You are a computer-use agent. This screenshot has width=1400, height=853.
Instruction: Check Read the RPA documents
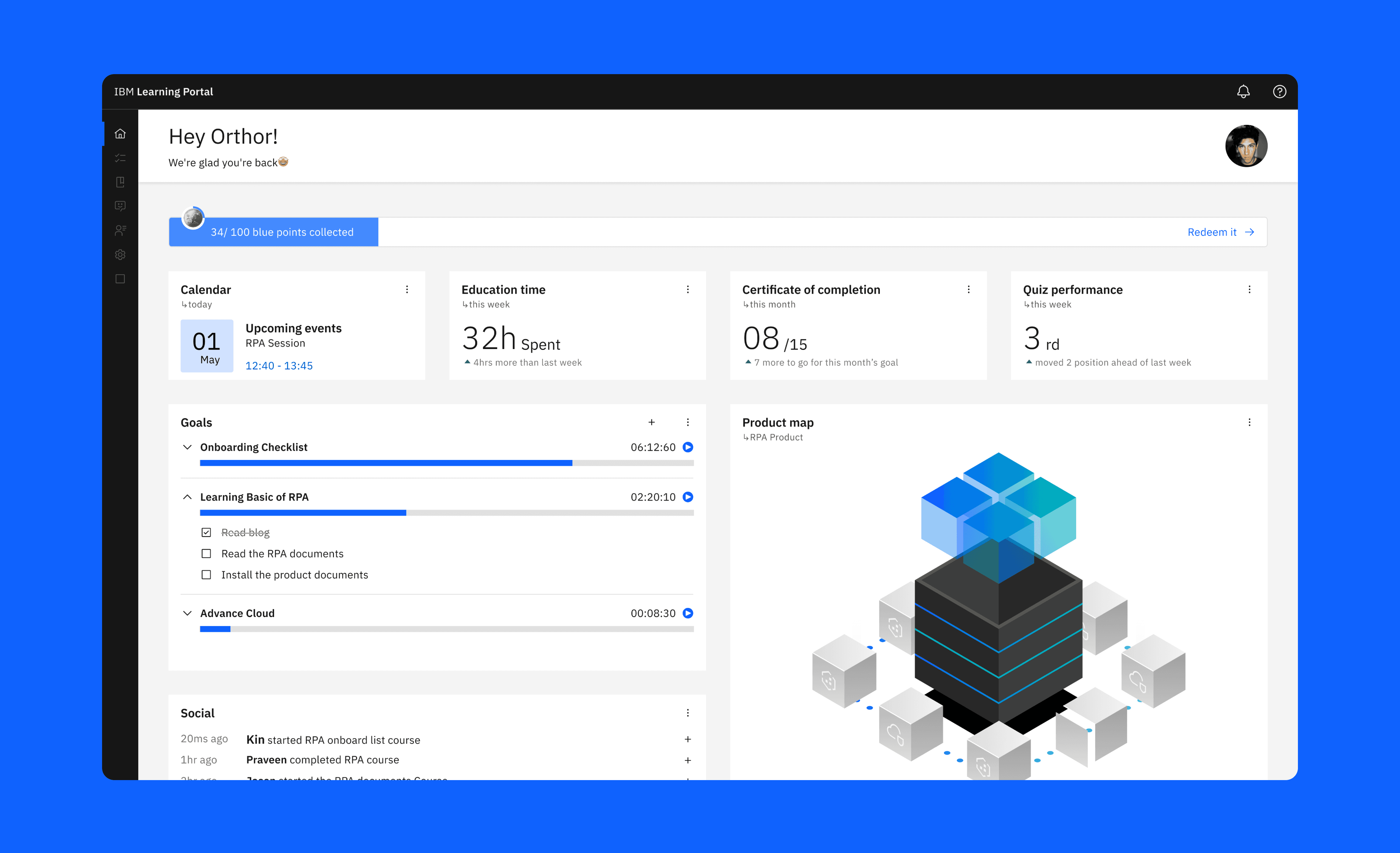pos(206,554)
